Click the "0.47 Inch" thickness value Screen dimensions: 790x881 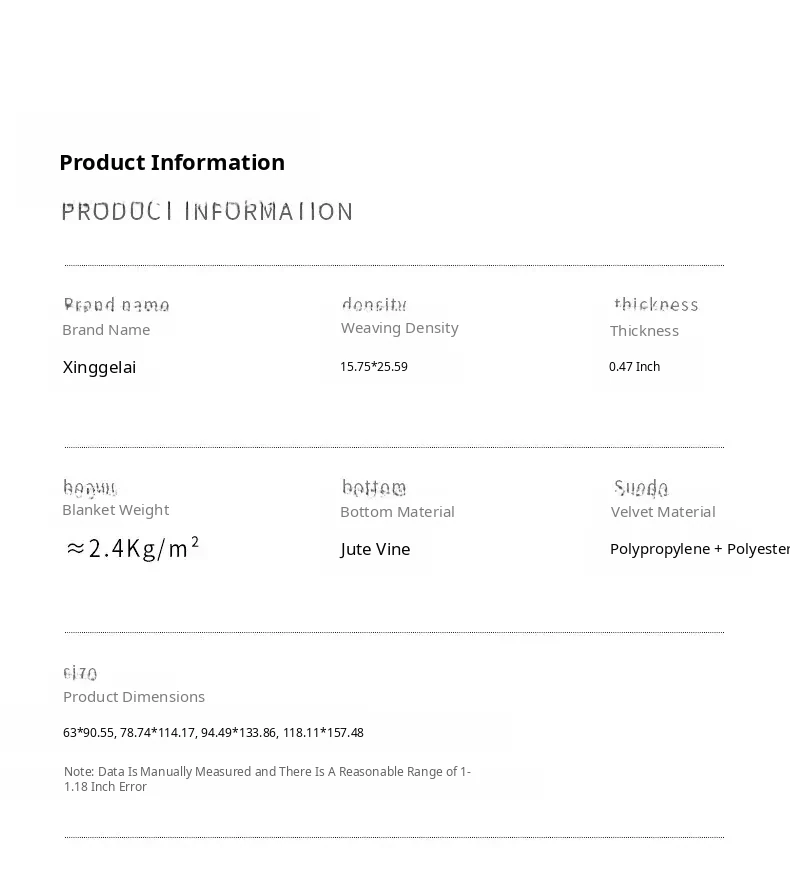[634, 367]
